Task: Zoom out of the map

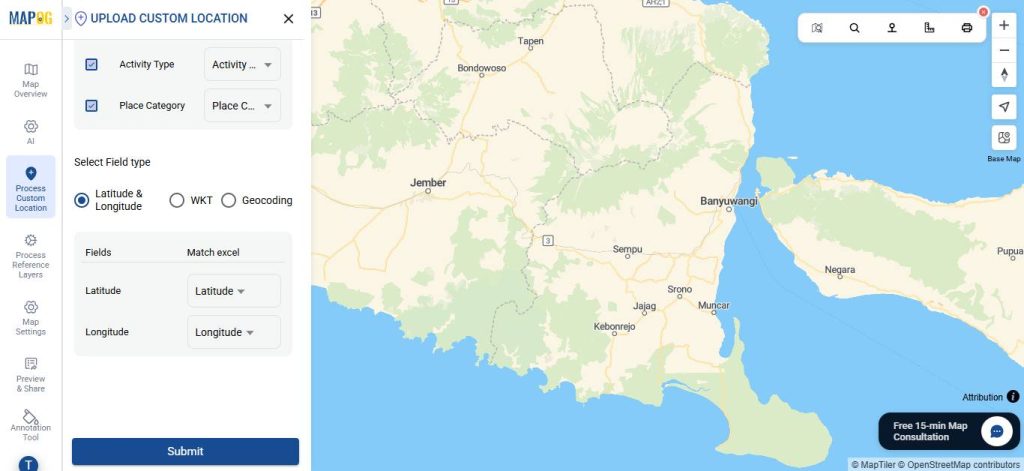Action: point(1004,50)
